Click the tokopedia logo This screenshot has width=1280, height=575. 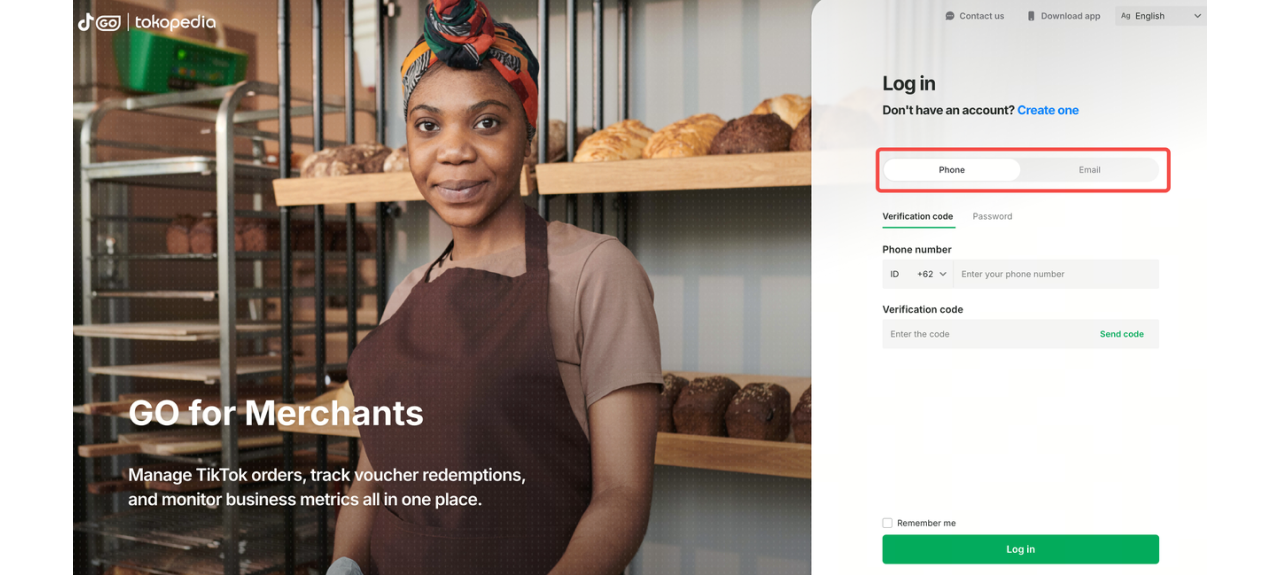click(175, 22)
